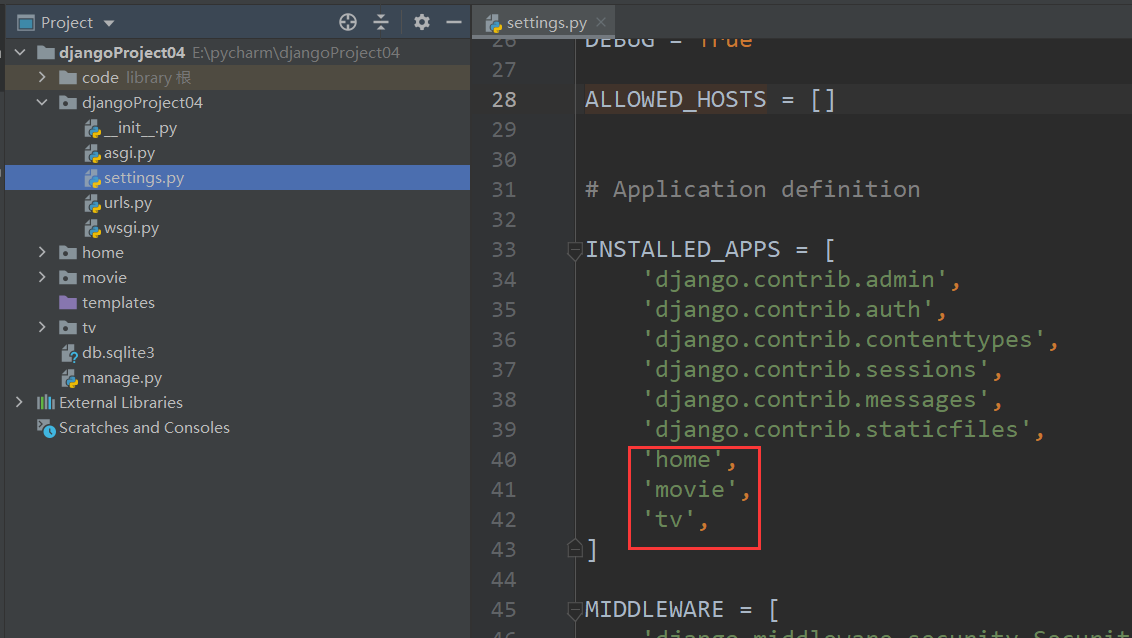
Task: Click the locate-in-project crosshair icon
Action: tap(348, 22)
